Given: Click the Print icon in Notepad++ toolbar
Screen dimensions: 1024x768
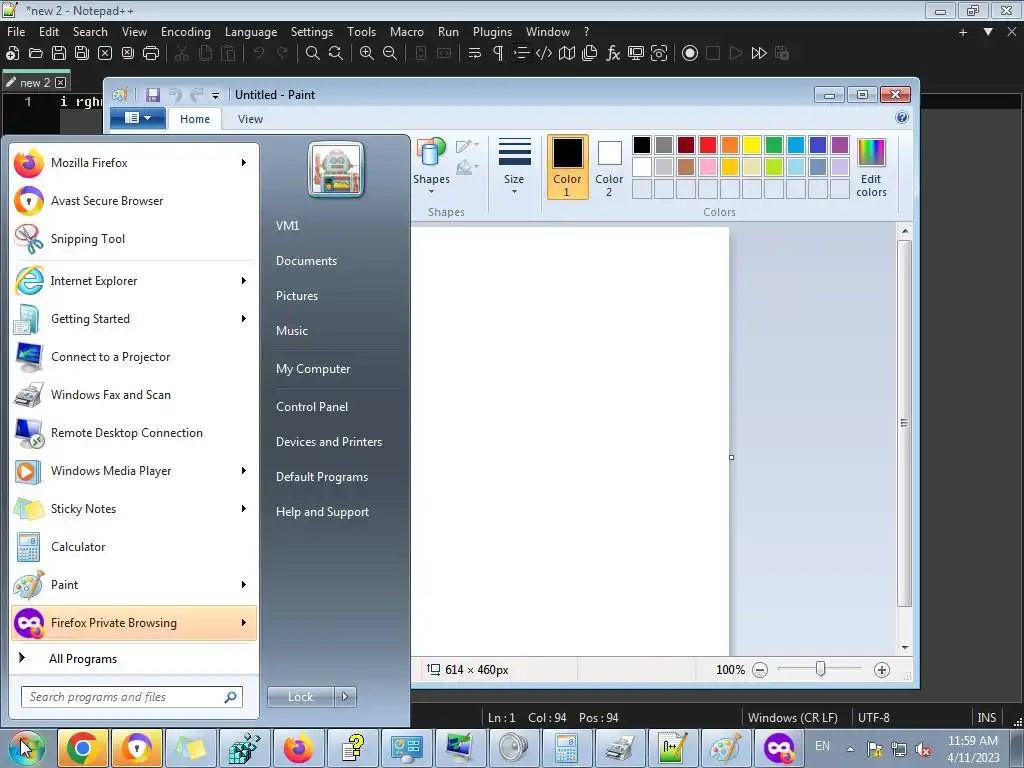Looking at the screenshot, I should (x=151, y=54).
